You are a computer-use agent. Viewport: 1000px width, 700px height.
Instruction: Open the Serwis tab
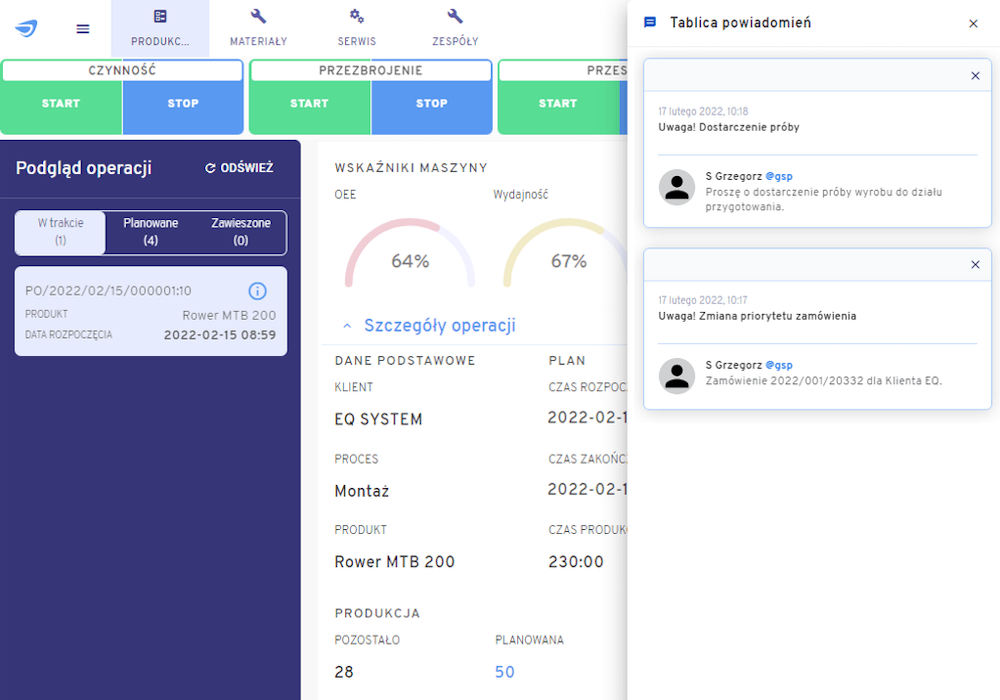pyautogui.click(x=356, y=28)
